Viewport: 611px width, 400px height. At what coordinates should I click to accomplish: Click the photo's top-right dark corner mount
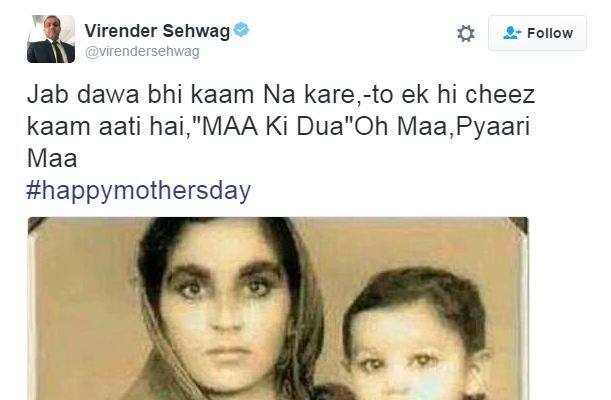[520, 224]
